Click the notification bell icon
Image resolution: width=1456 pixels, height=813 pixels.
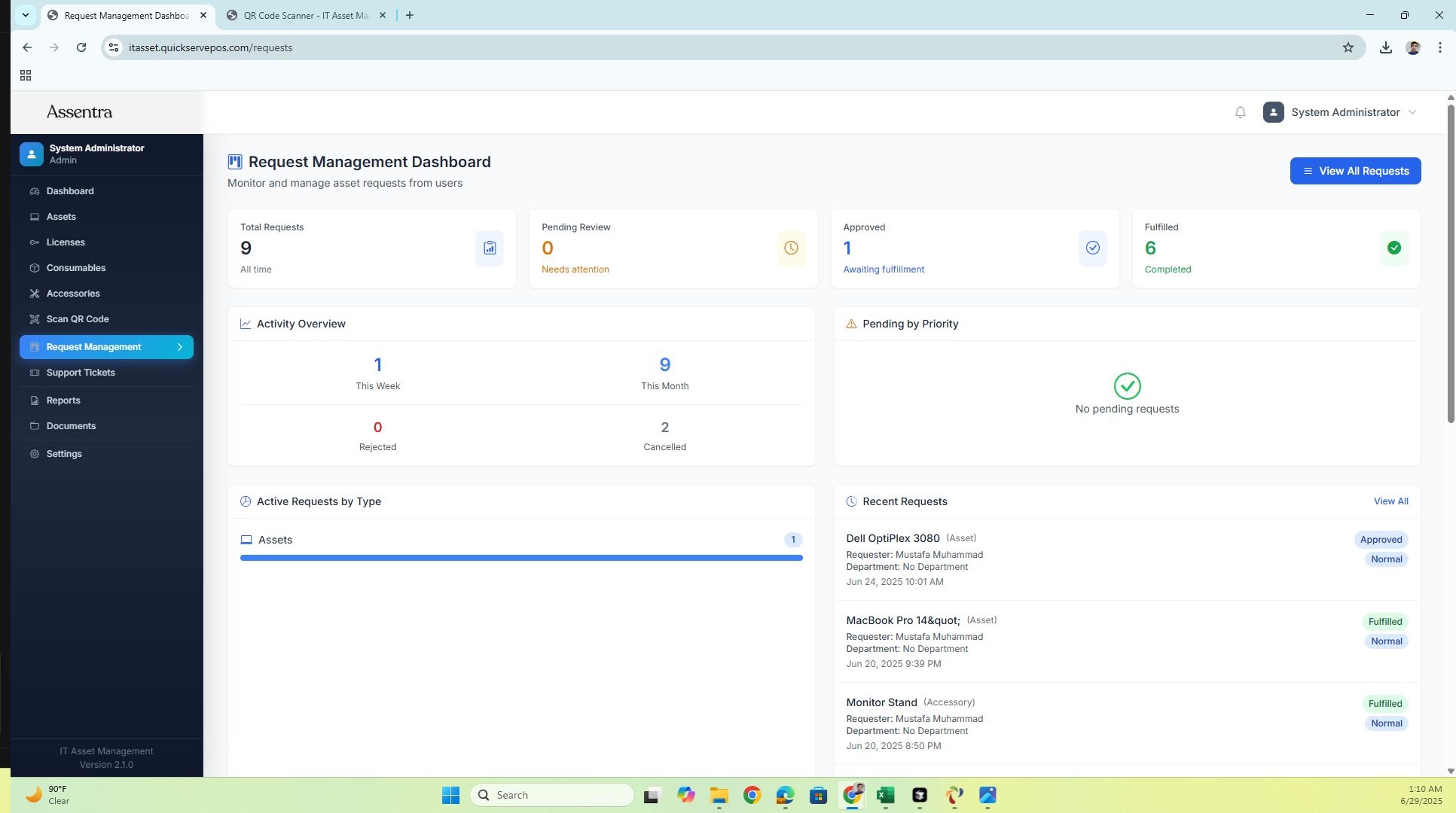(1240, 112)
